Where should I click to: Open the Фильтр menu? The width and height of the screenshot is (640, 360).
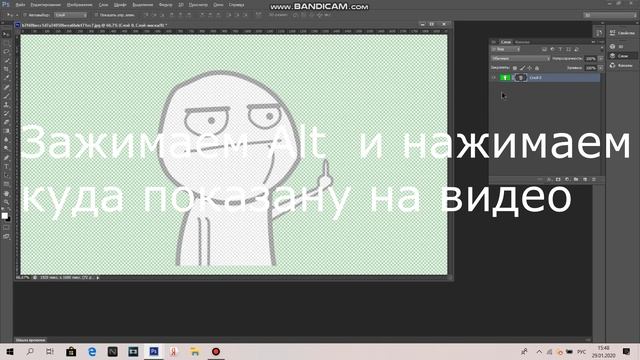[x=165, y=5]
